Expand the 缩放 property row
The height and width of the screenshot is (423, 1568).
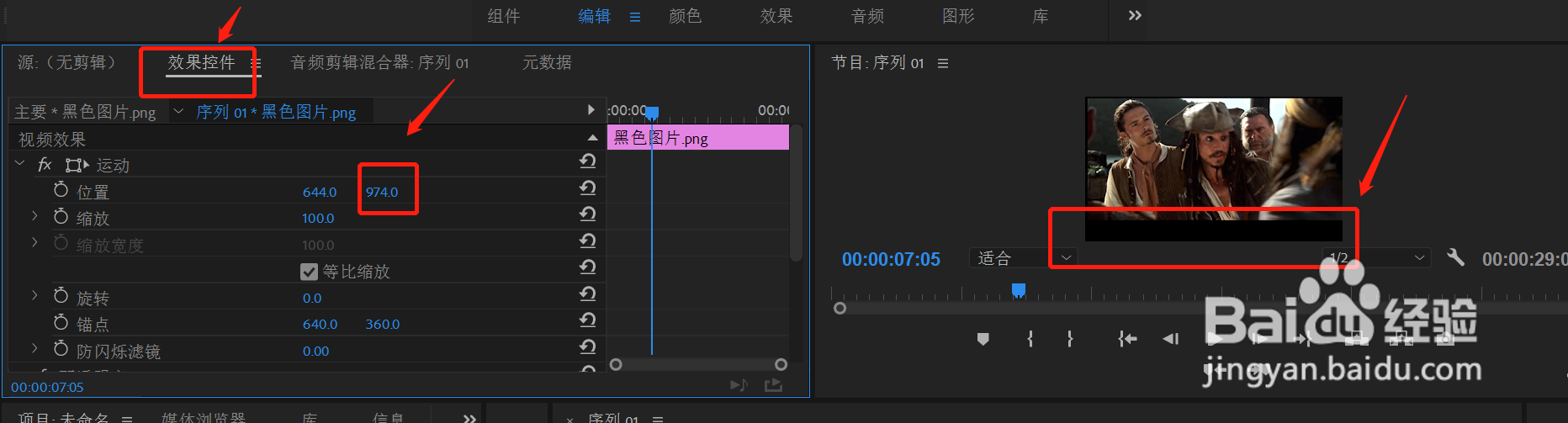click(34, 216)
